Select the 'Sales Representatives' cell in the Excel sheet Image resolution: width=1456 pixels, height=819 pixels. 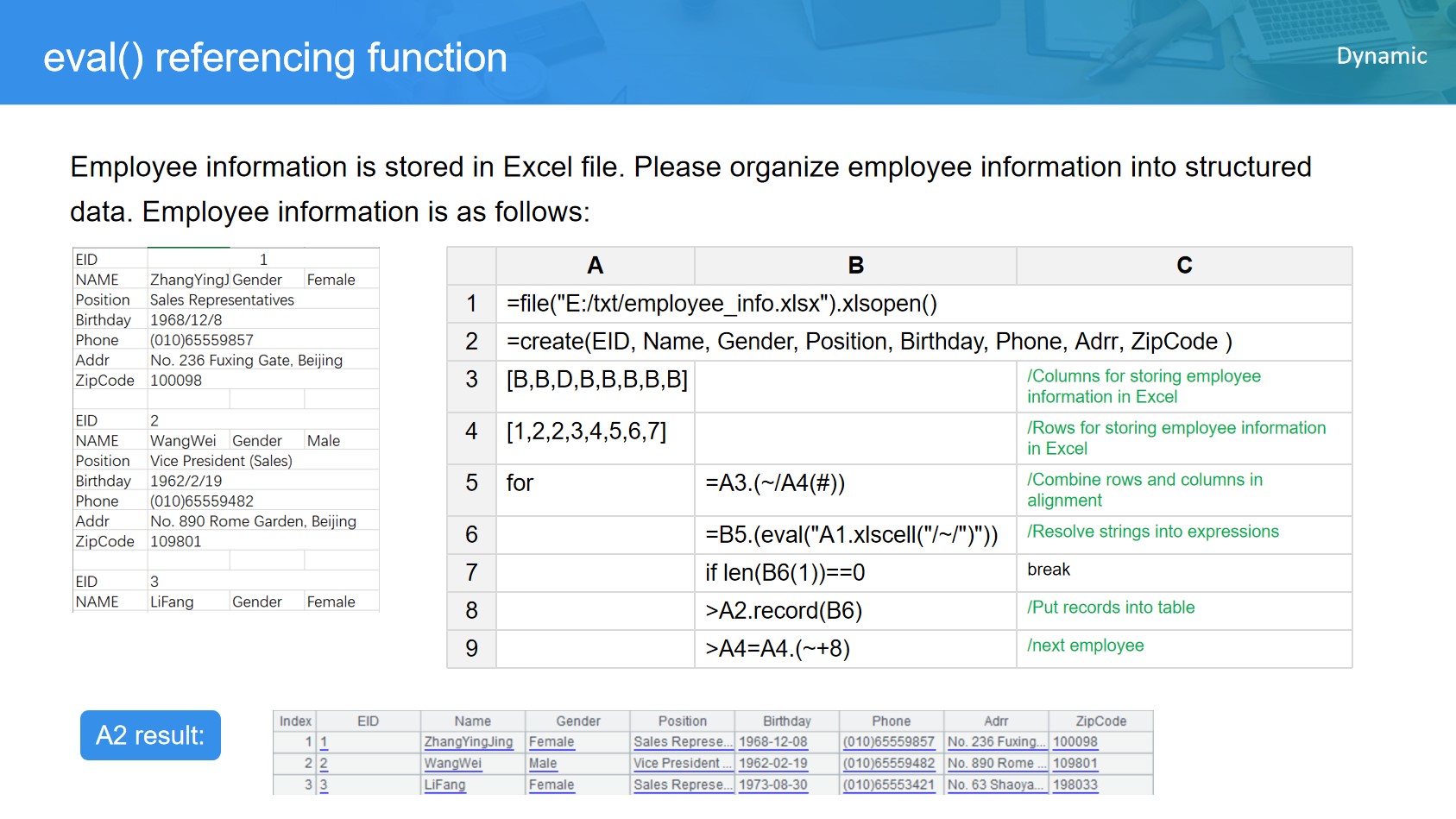[222, 300]
